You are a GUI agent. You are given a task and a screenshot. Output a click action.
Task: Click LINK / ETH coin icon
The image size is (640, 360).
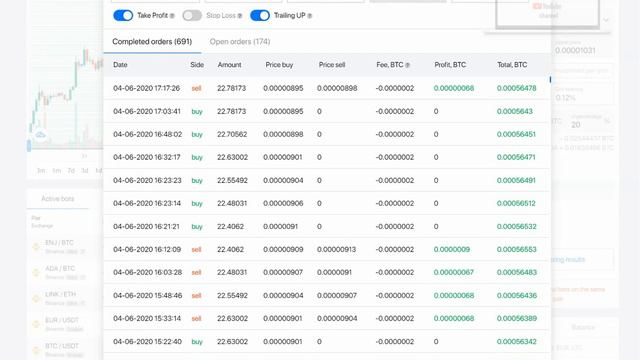click(x=36, y=298)
